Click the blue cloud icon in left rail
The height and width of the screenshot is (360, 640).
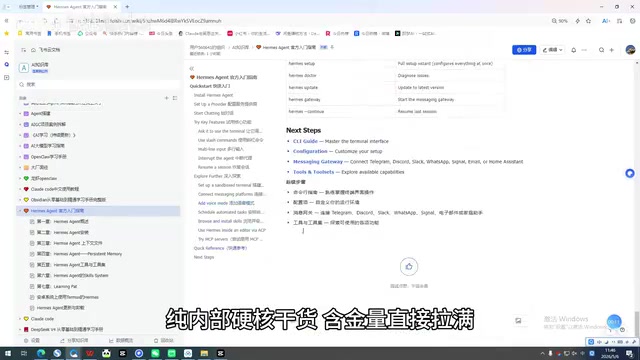click(7, 64)
